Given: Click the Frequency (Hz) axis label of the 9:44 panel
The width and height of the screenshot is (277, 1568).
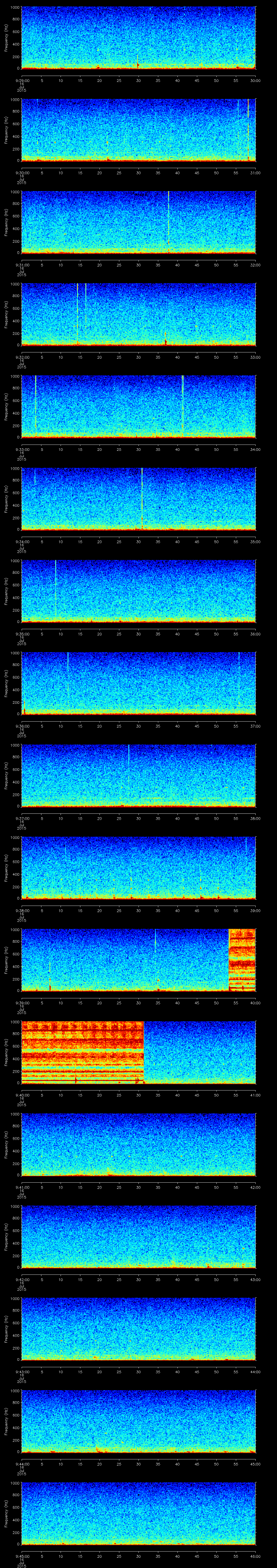Looking at the screenshot, I should click(6, 1421).
